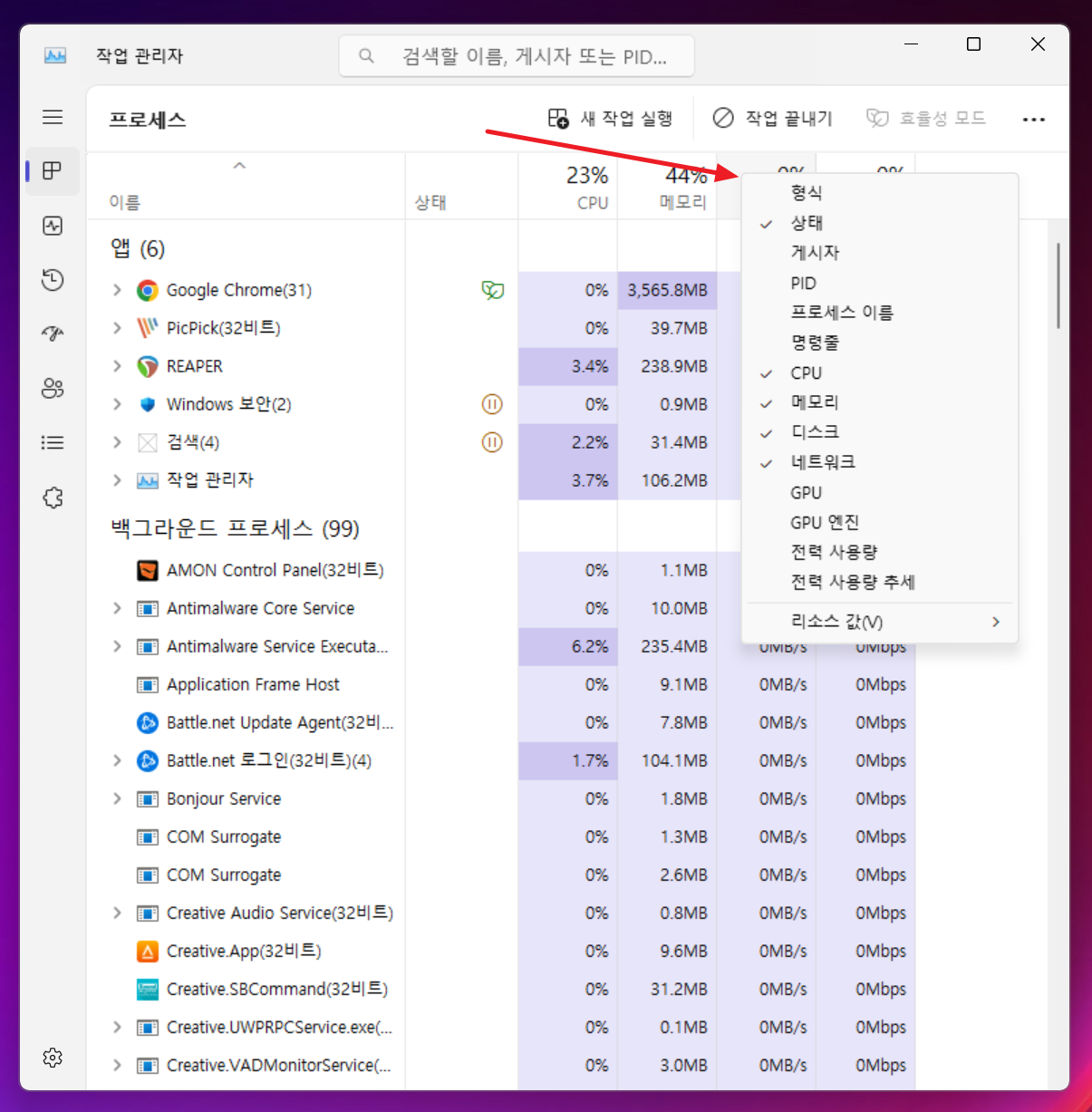This screenshot has height=1112, width=1092.
Task: Click the REAPER process icon
Action: [x=147, y=366]
